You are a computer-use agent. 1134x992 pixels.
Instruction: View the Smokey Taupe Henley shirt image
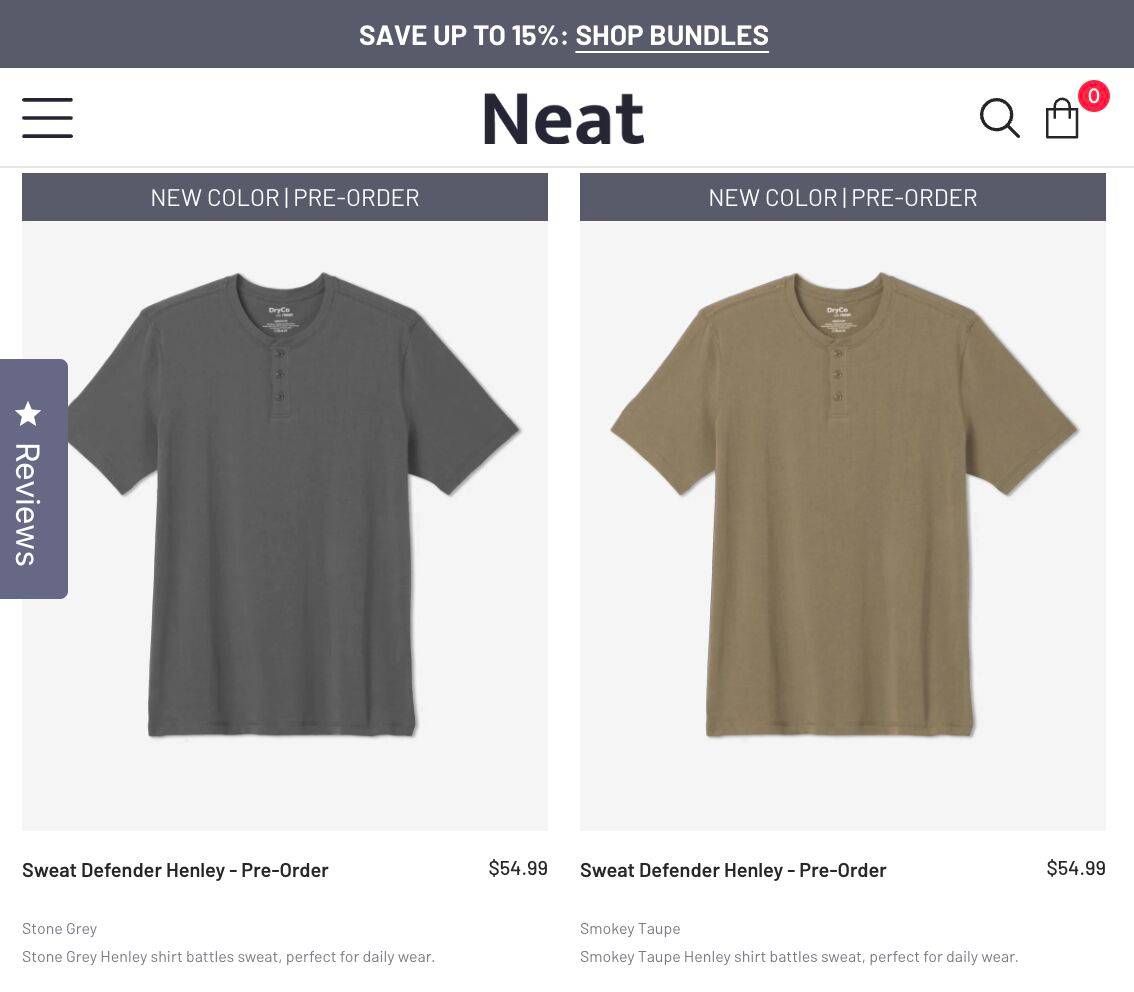(843, 505)
